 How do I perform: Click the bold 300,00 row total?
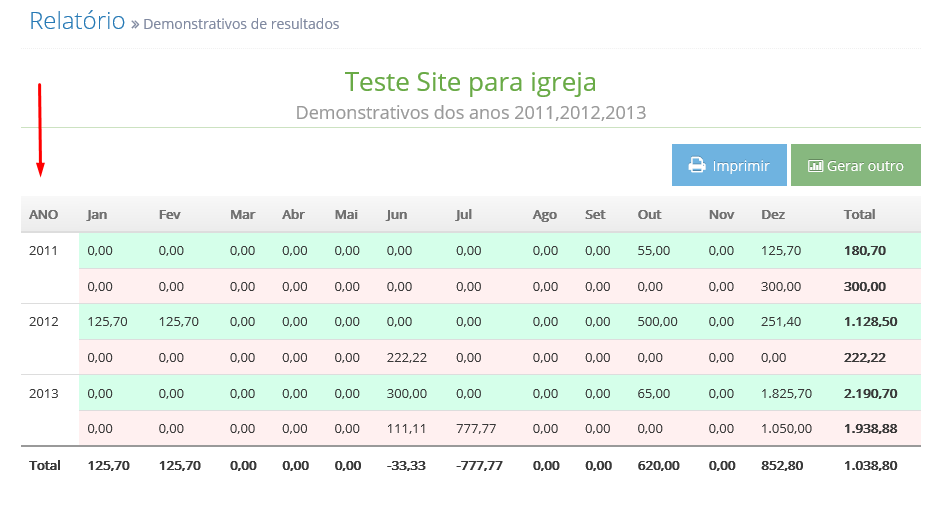[865, 286]
